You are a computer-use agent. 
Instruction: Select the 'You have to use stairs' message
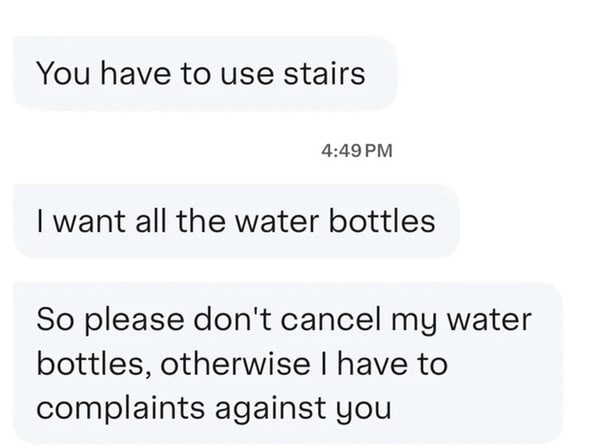(x=205, y=73)
